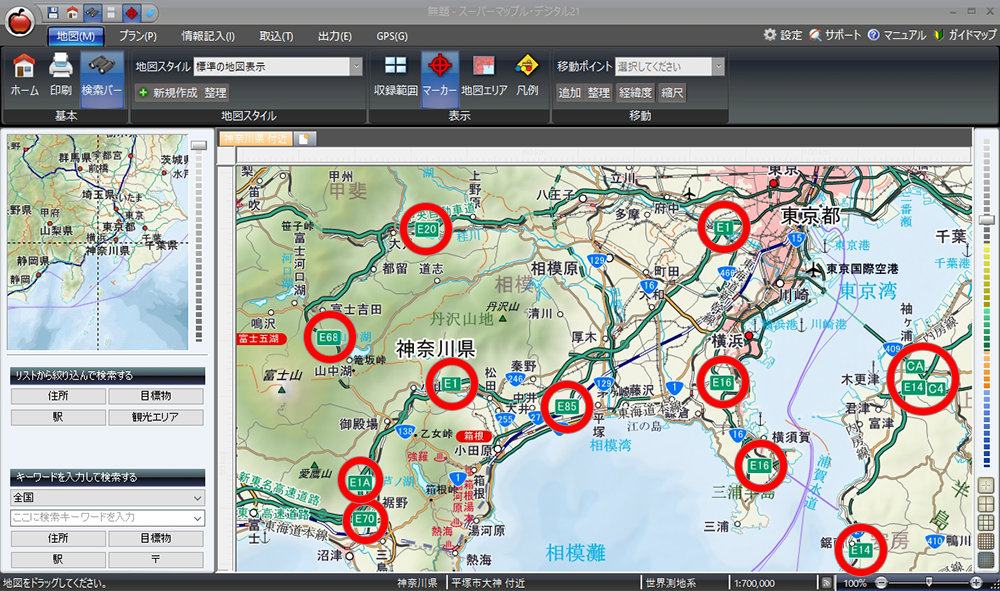Click the zoom in plus button in status bar
This screenshot has height=591, width=1000.
coord(976,582)
